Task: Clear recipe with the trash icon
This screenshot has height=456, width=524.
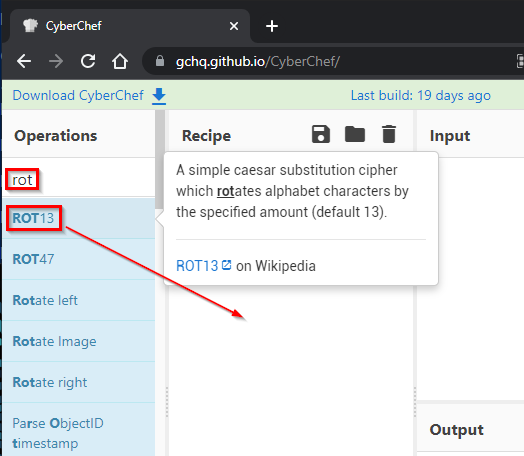Action: click(x=389, y=134)
